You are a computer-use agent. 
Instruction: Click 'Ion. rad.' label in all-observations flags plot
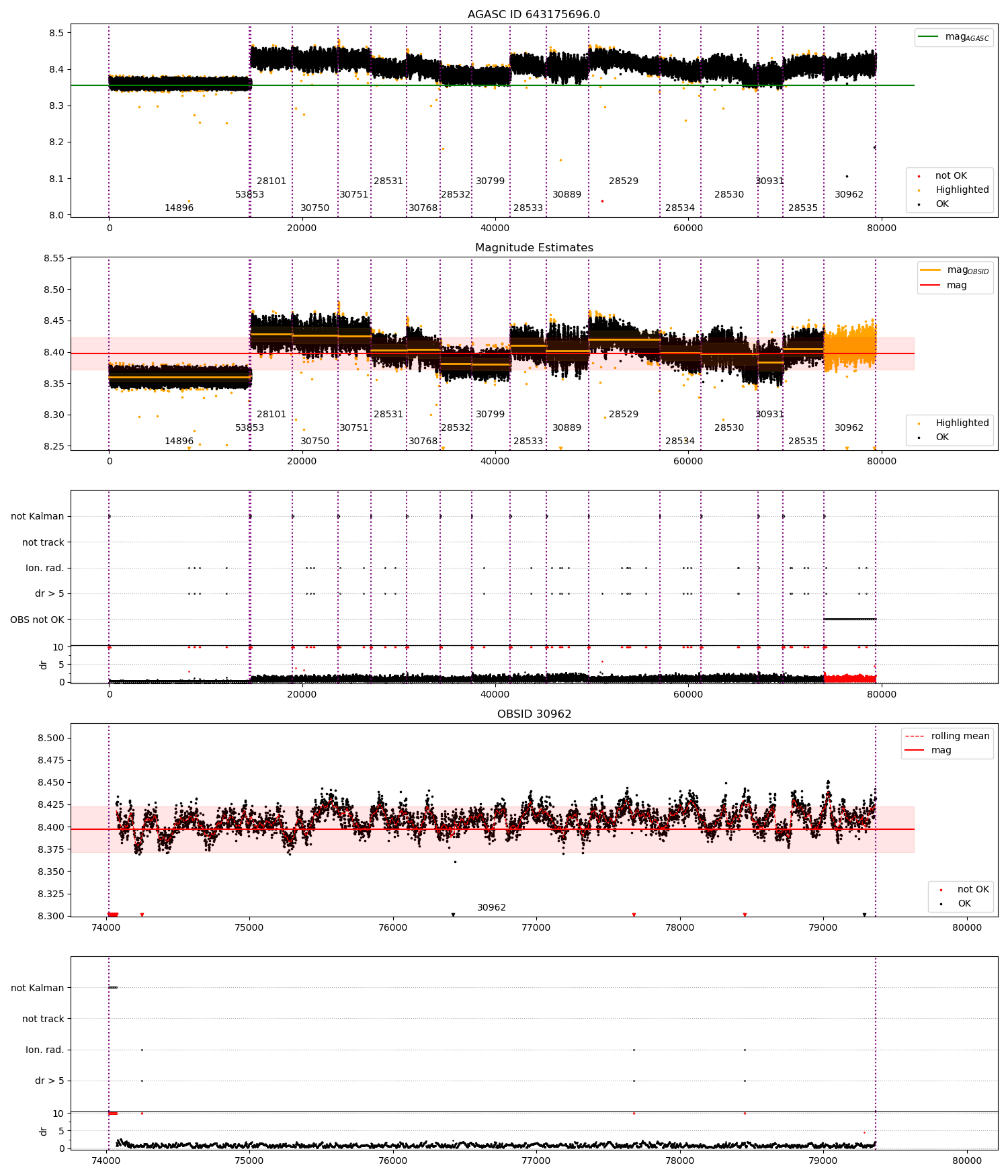pyautogui.click(x=45, y=569)
